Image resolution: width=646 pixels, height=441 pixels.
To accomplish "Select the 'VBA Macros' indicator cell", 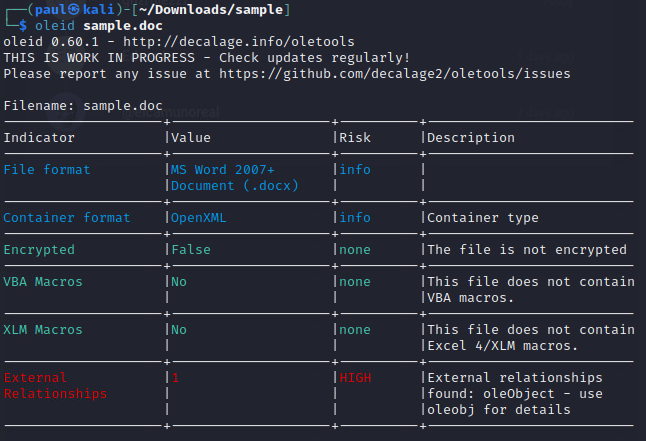I will [43, 281].
